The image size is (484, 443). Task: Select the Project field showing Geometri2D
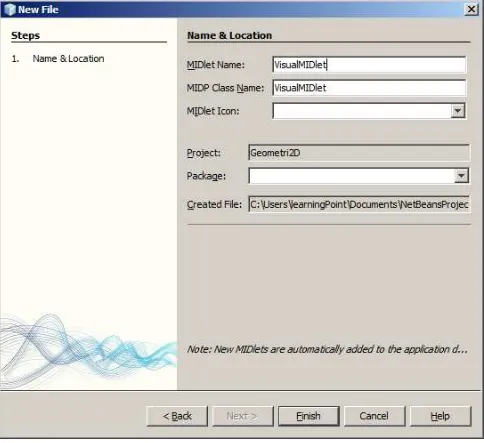click(x=359, y=153)
